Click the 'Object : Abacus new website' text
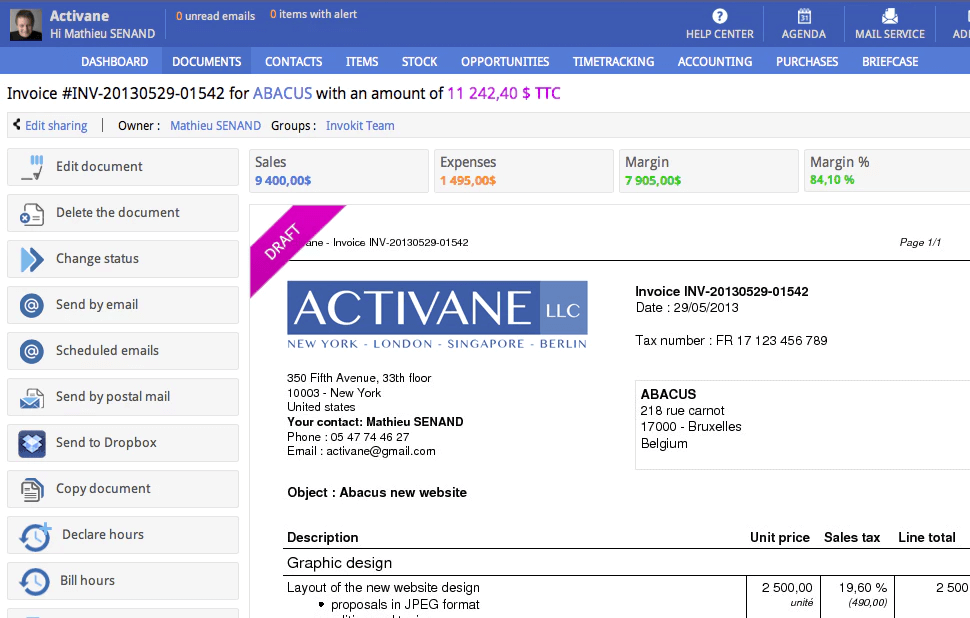Screen dimensions: 970x618 (377, 492)
